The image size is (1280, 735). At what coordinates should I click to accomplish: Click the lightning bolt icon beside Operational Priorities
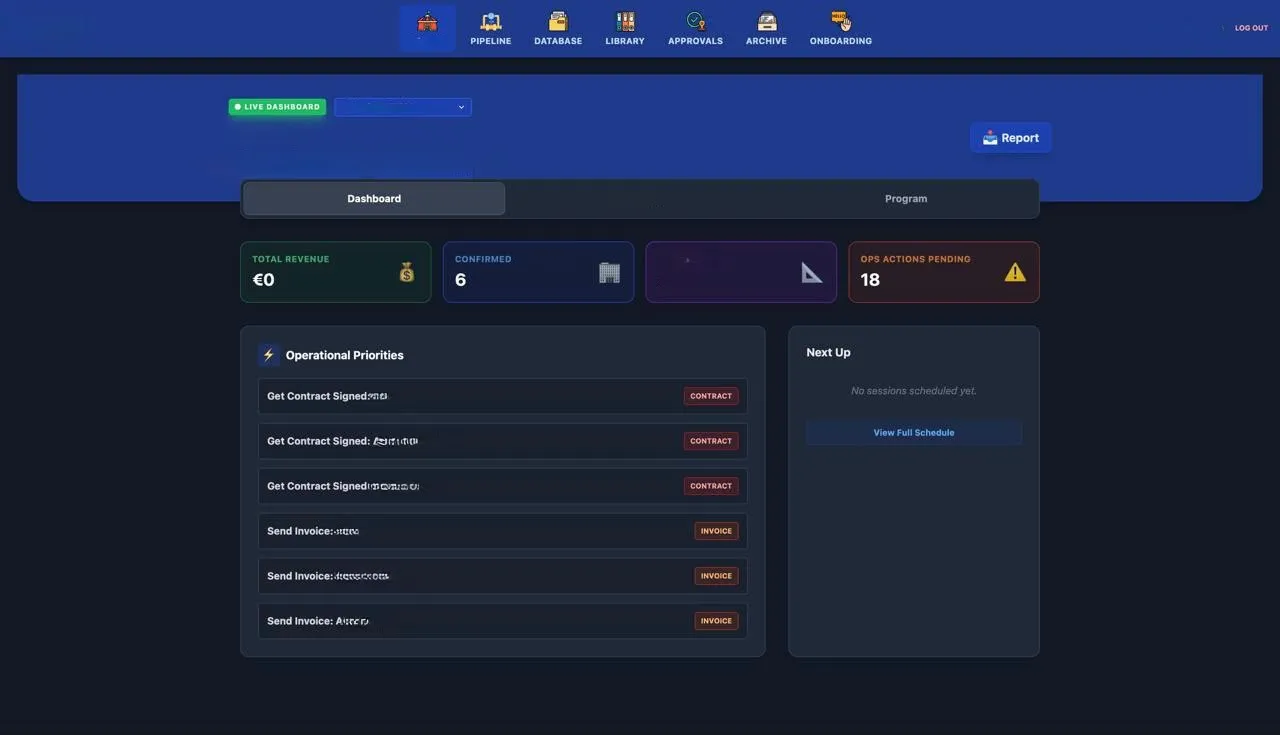268,355
